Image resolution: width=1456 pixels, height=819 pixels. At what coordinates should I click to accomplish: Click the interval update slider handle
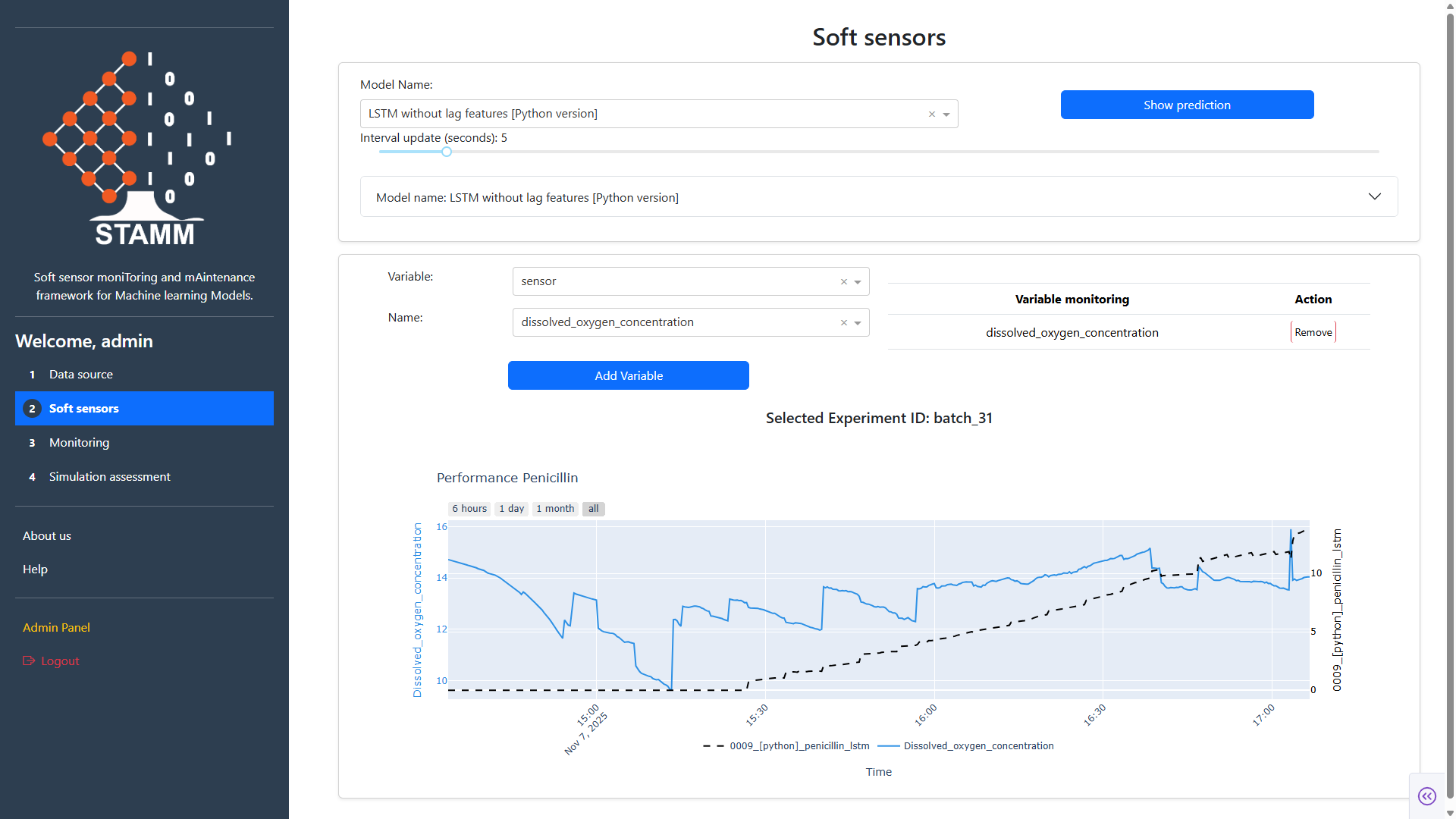click(x=447, y=152)
